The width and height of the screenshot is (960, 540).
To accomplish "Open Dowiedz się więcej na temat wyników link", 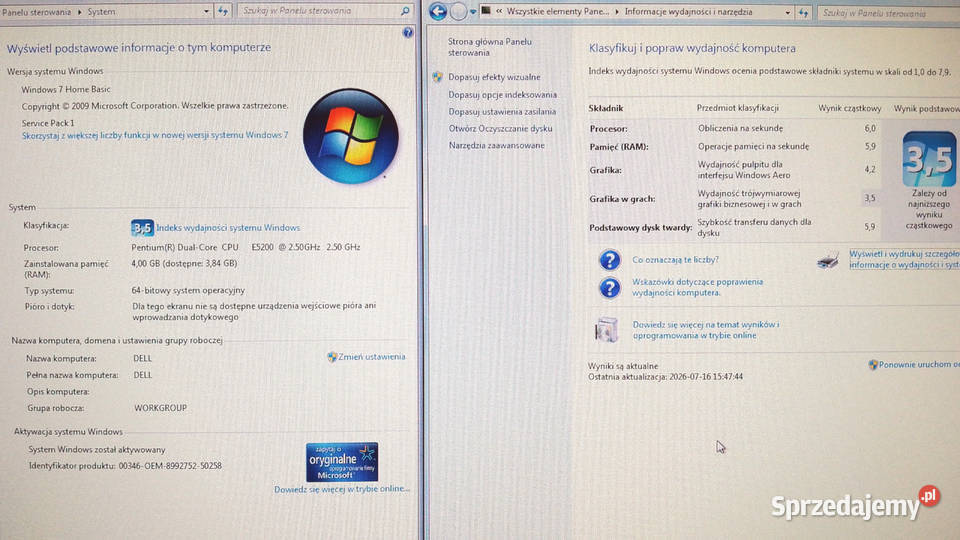I will 706,330.
